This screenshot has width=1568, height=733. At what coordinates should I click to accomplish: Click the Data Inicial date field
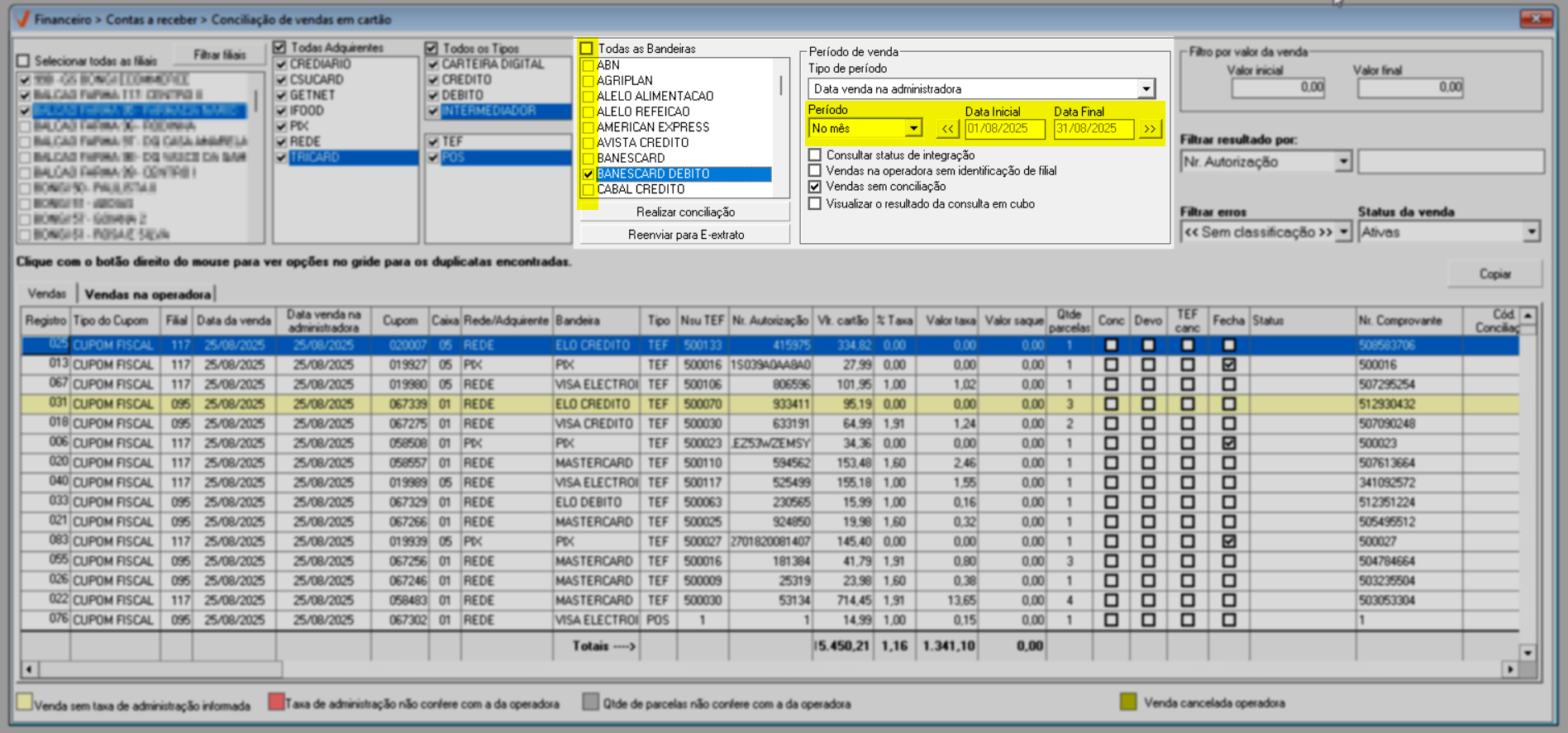click(1004, 129)
